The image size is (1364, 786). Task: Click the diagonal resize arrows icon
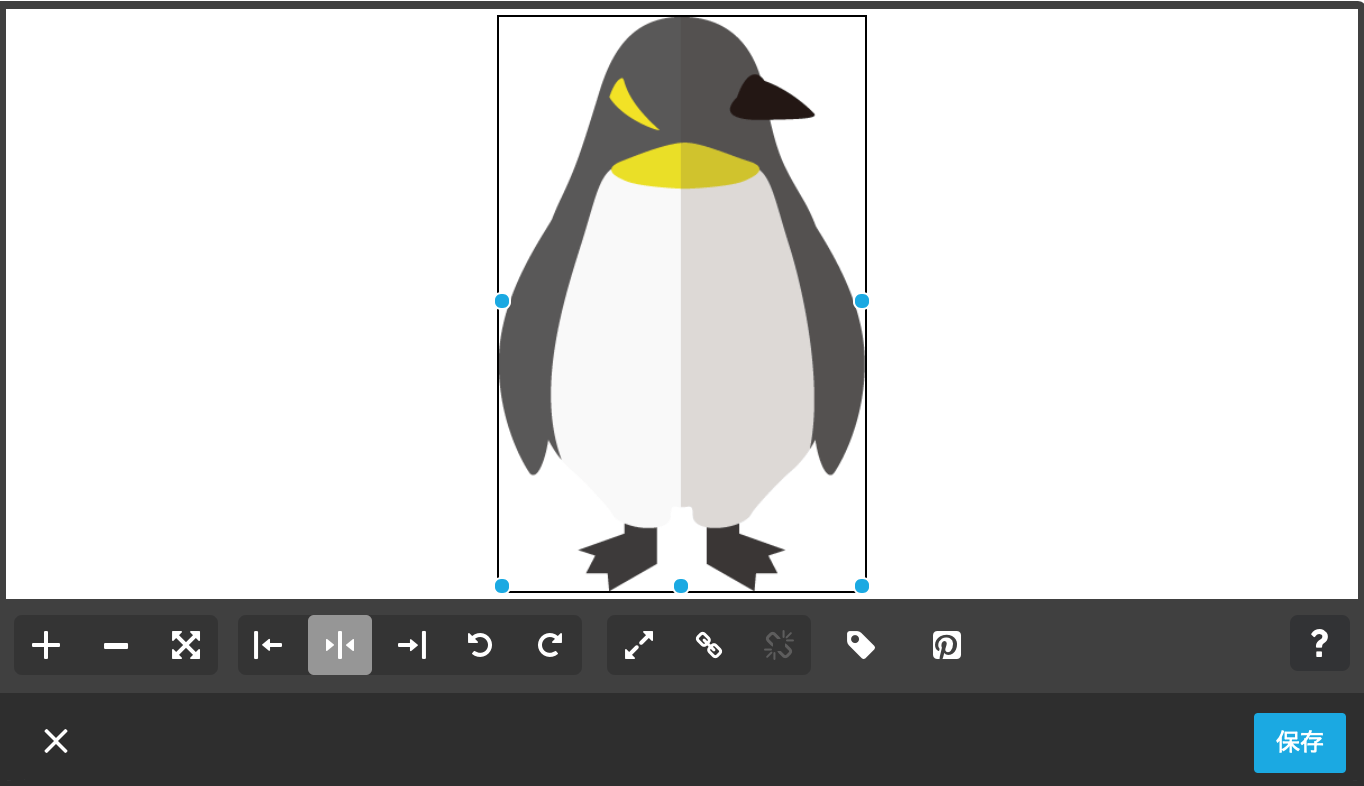639,645
